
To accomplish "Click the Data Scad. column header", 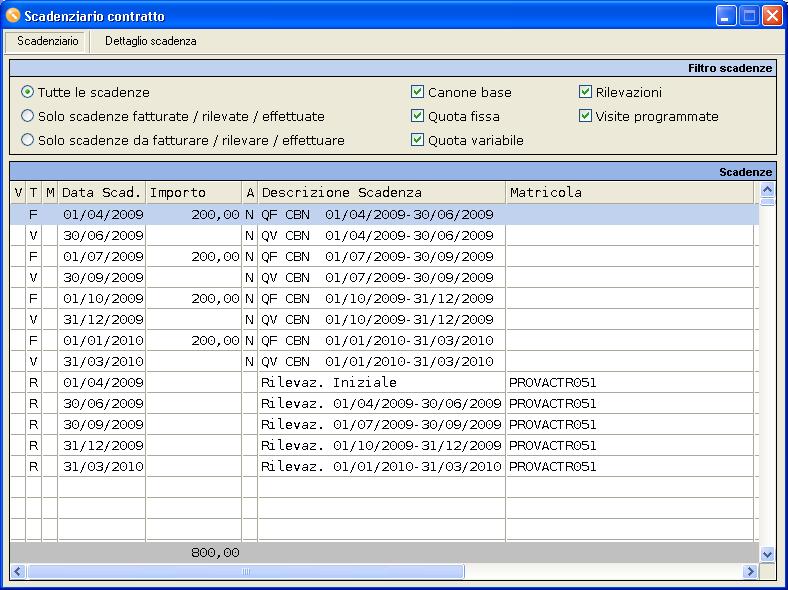I will tap(102, 192).
